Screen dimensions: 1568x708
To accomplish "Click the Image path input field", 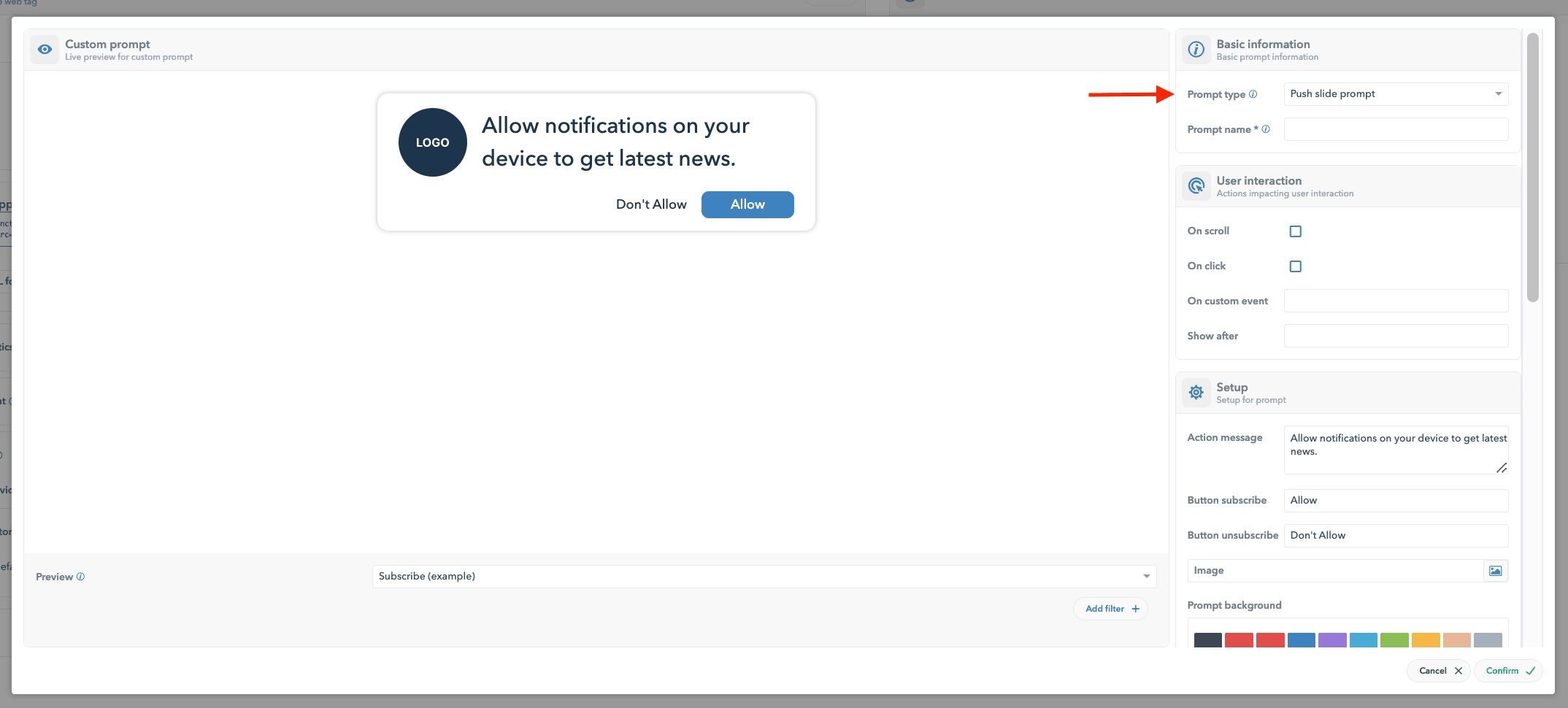I will 1336,571.
